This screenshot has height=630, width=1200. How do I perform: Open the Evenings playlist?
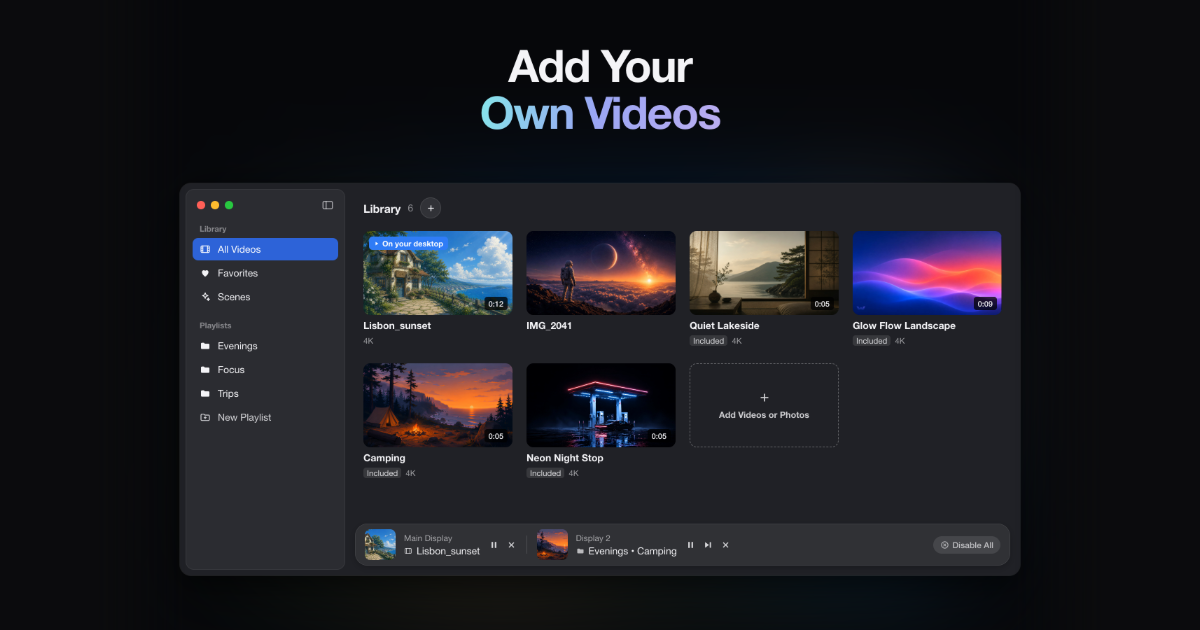point(265,346)
